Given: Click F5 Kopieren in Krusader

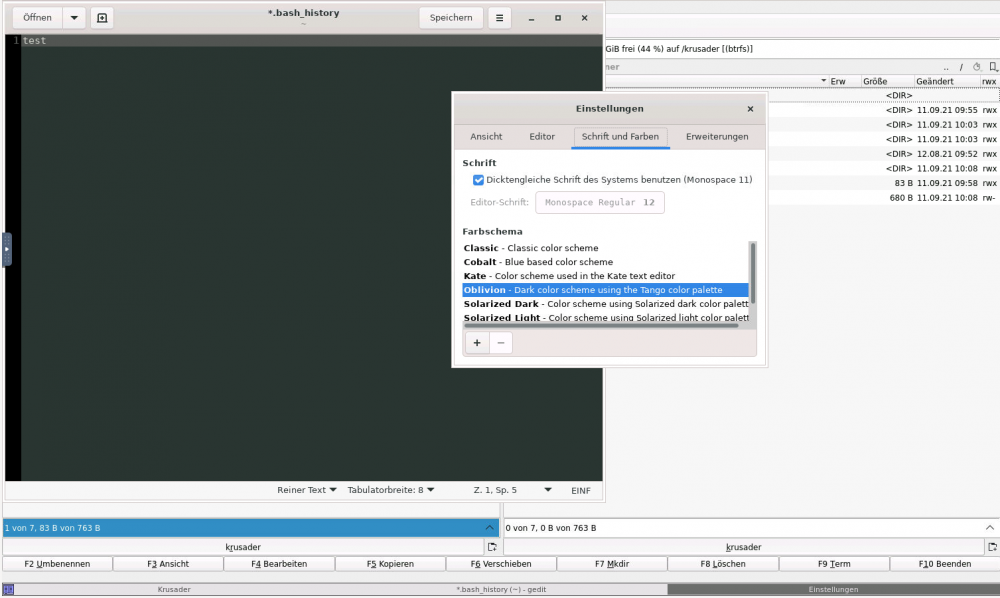Looking at the screenshot, I should pyautogui.click(x=390, y=564).
